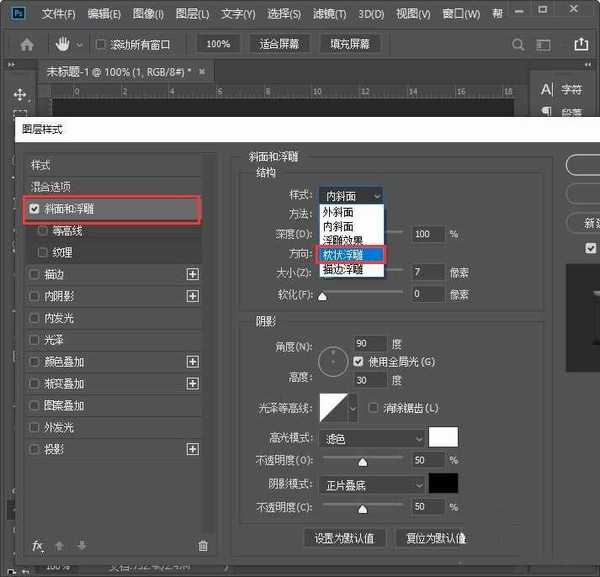Open the 图层(L) menu
The width and height of the screenshot is (600, 577).
(x=194, y=14)
